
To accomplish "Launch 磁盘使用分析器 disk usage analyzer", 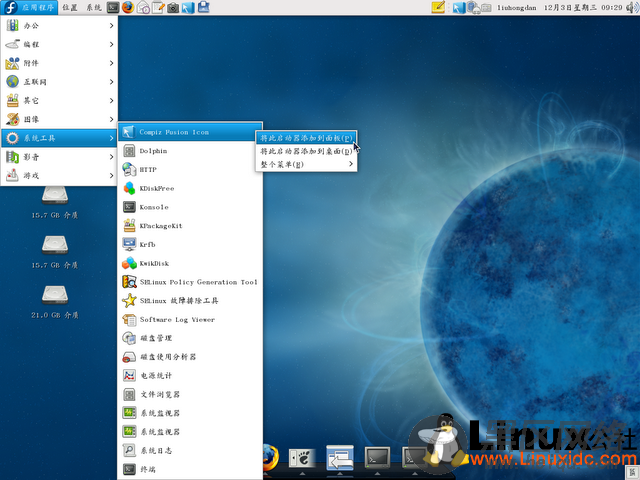I will coord(190,358).
